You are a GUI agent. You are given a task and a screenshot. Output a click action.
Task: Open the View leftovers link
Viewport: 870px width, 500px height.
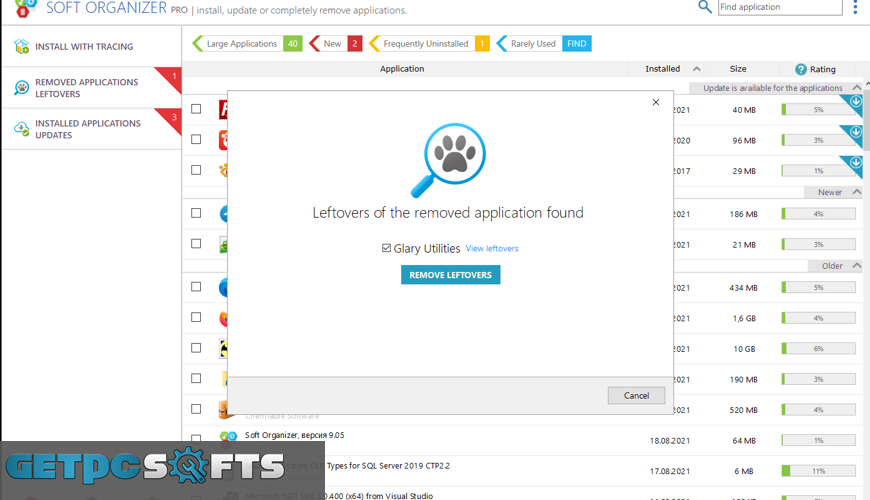[x=492, y=249]
